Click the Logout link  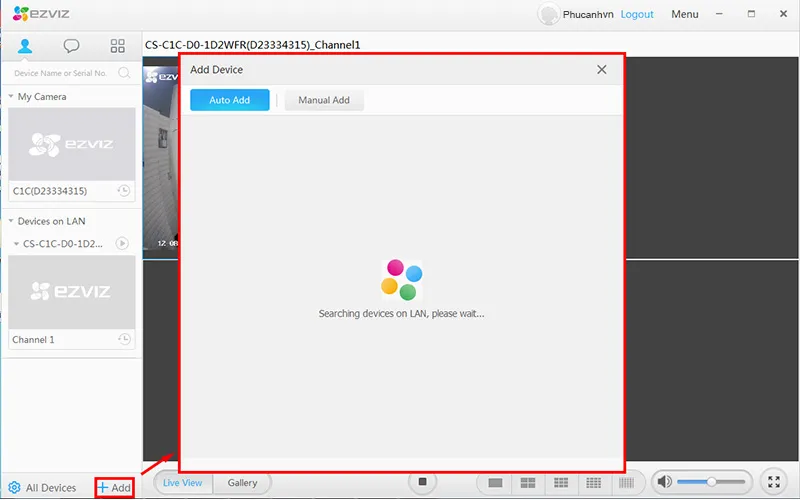click(637, 14)
